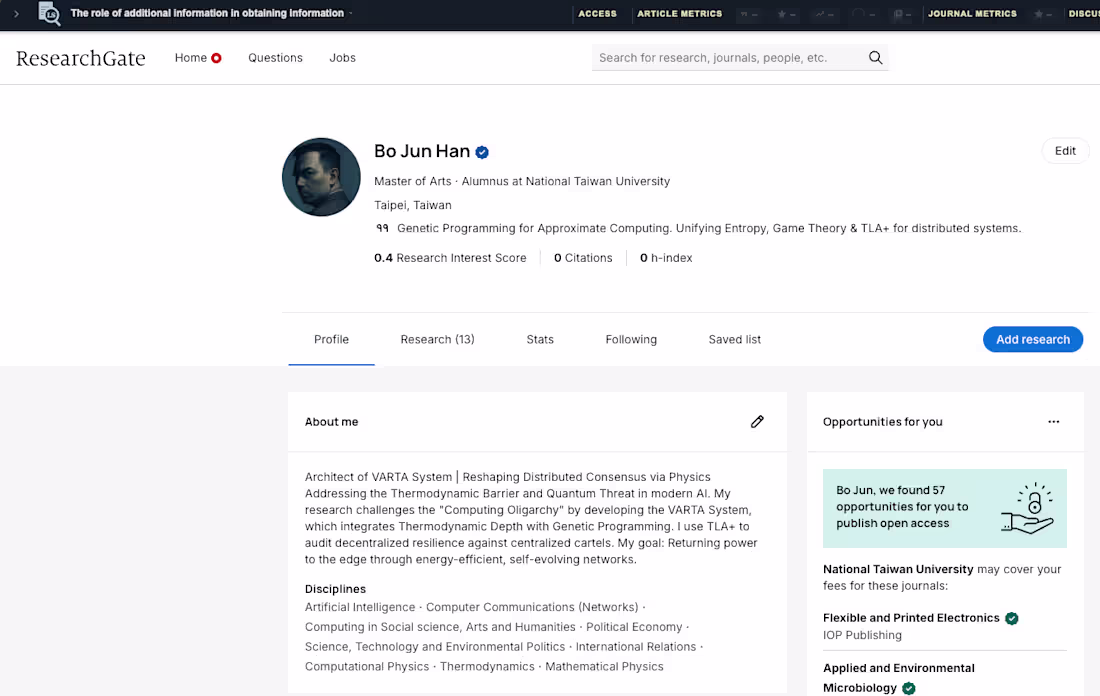Screen dimensions: 1100x696
Task: Click the open access opportunities banner
Action: pyautogui.click(x=944, y=508)
